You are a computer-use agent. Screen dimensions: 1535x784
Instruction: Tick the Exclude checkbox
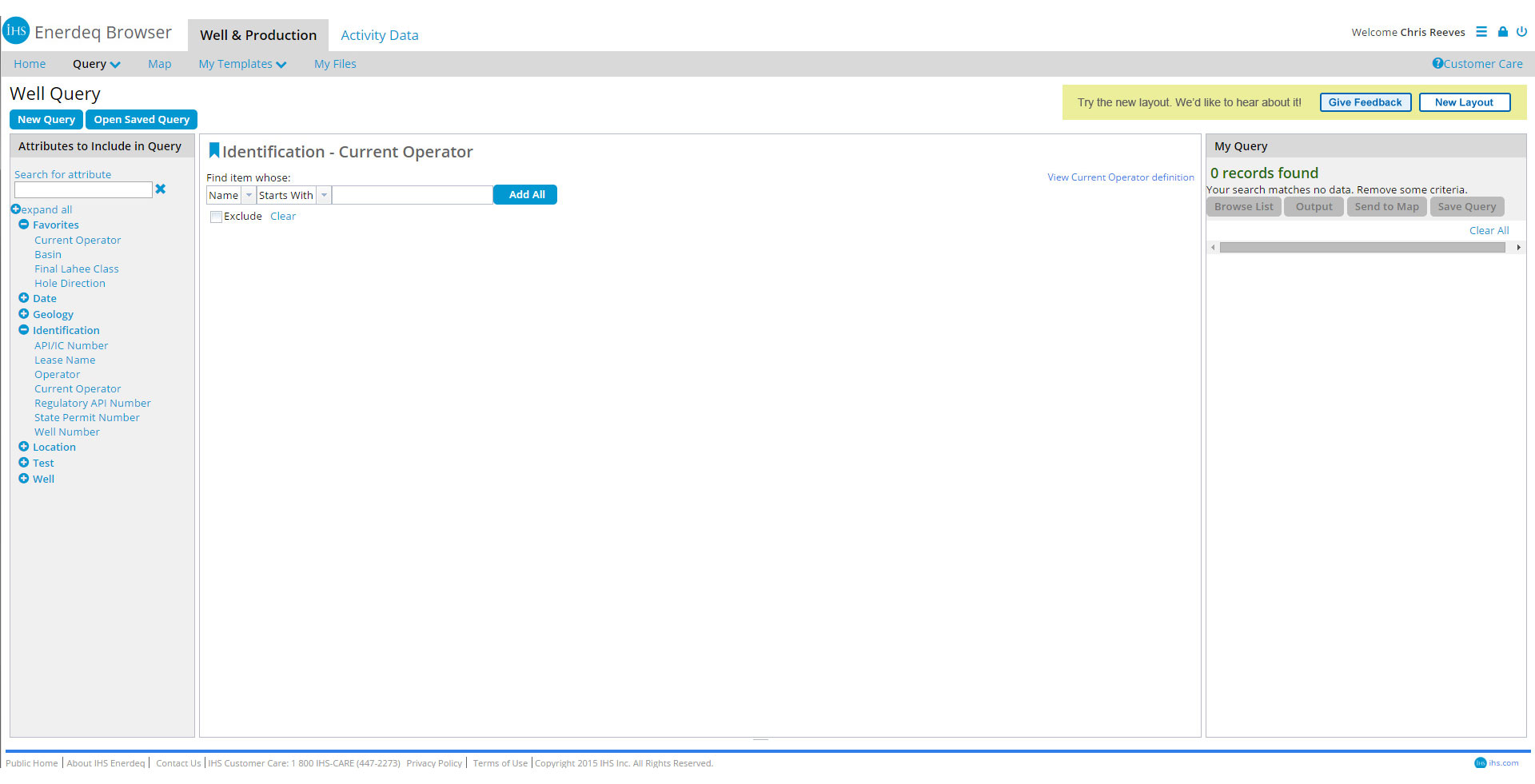click(216, 217)
